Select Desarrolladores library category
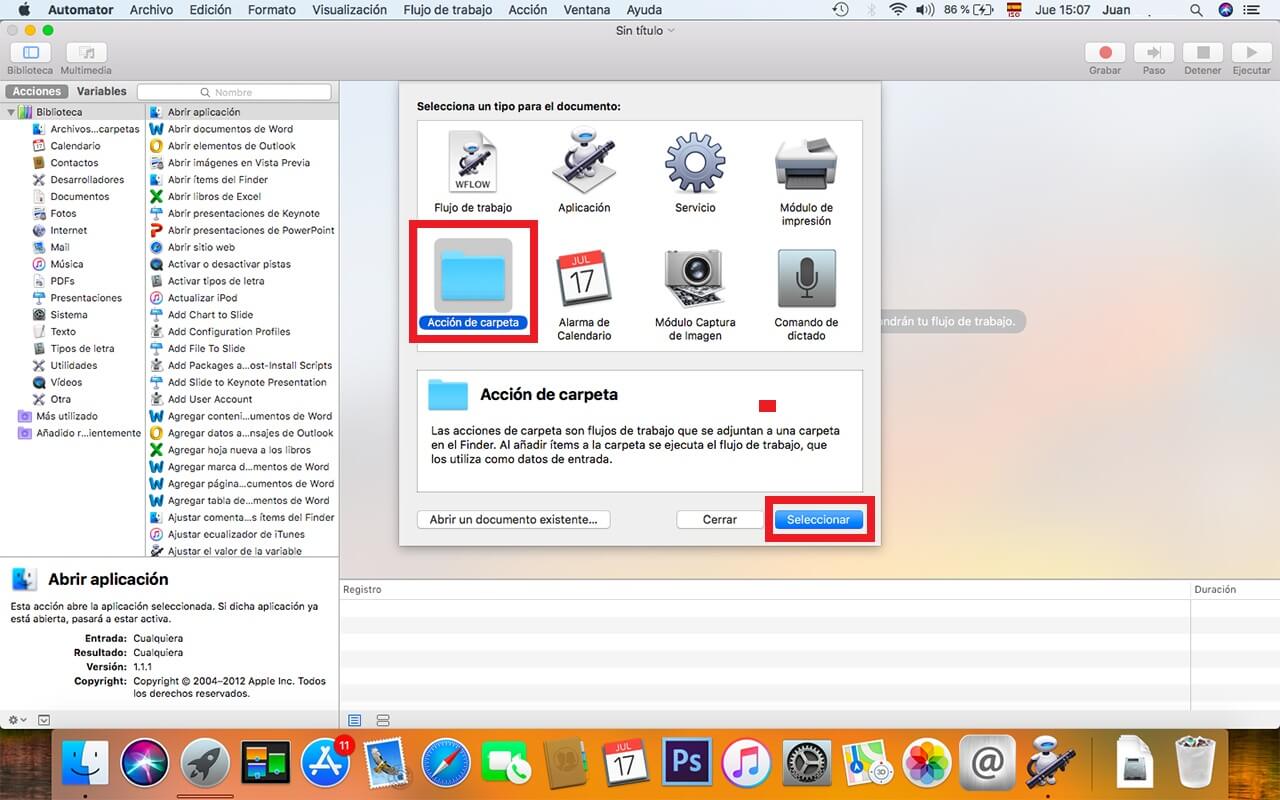Screen dimensions: 1280x800 coord(87,180)
